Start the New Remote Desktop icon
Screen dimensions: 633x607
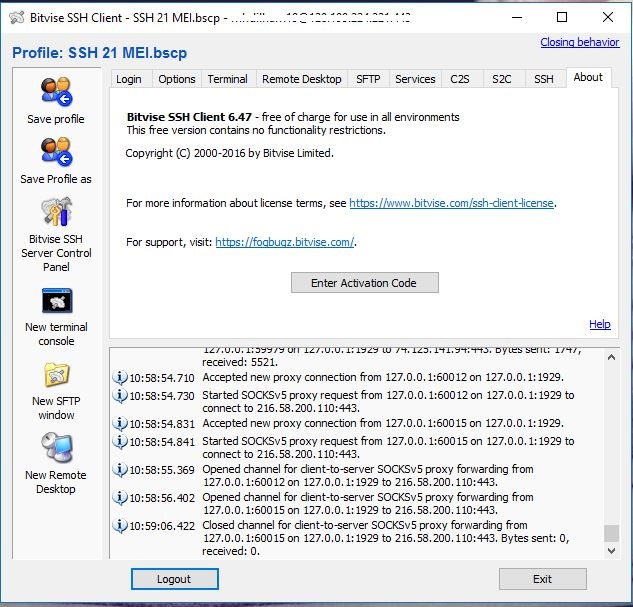click(57, 447)
